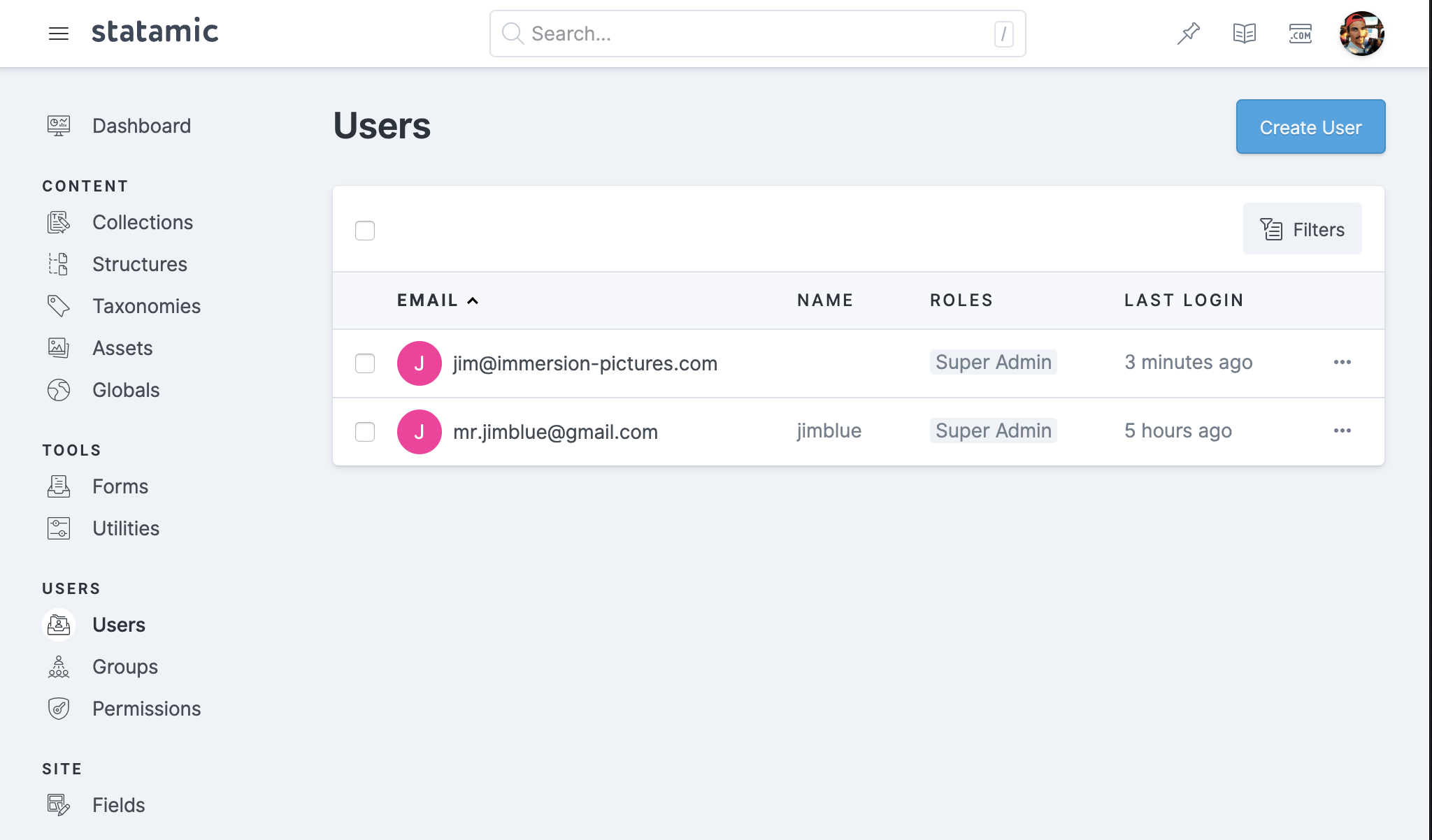Image resolution: width=1432 pixels, height=840 pixels.
Task: Click the Taxonomies tag icon
Action: pyautogui.click(x=59, y=305)
